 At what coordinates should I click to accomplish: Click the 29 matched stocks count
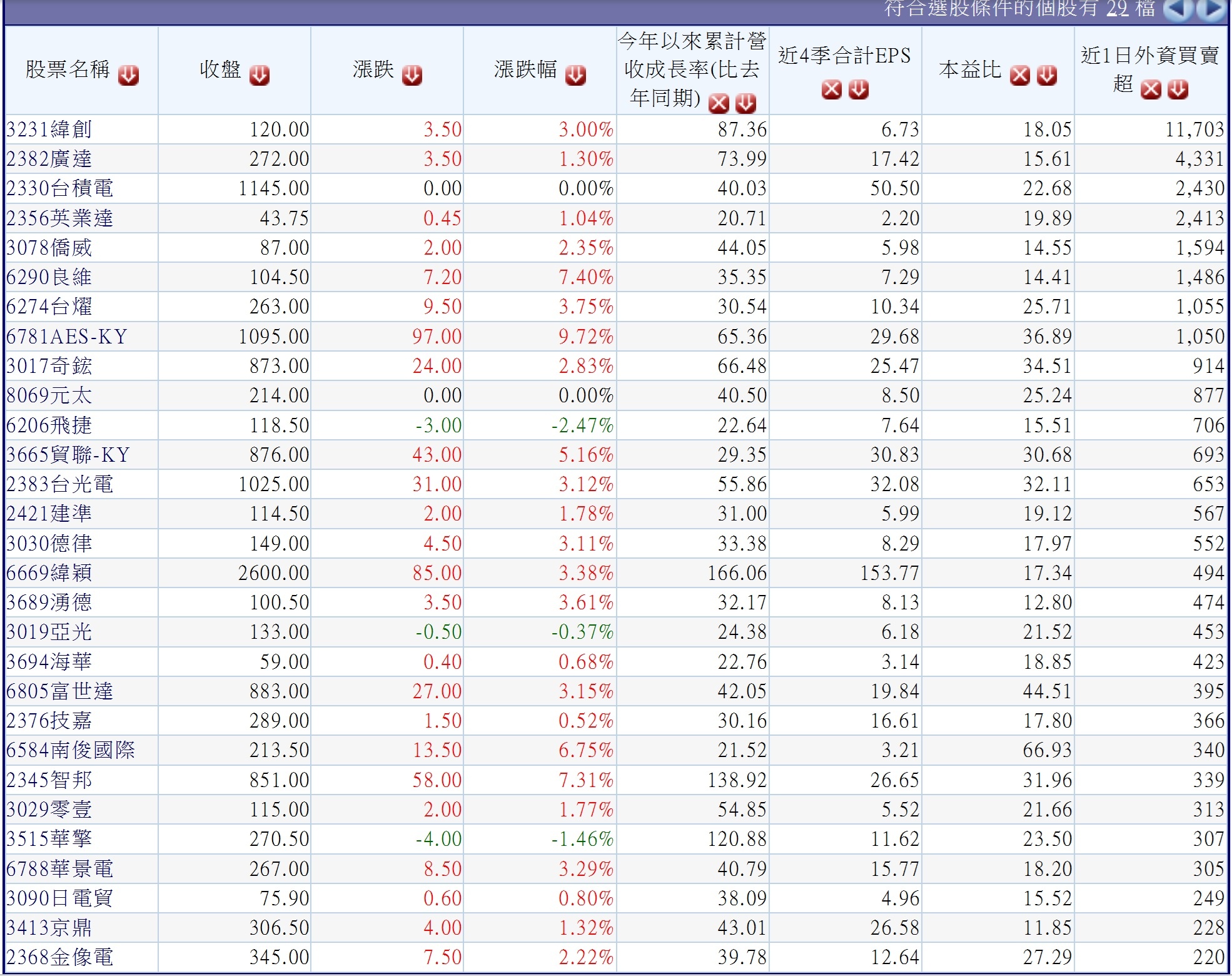pyautogui.click(x=1118, y=9)
